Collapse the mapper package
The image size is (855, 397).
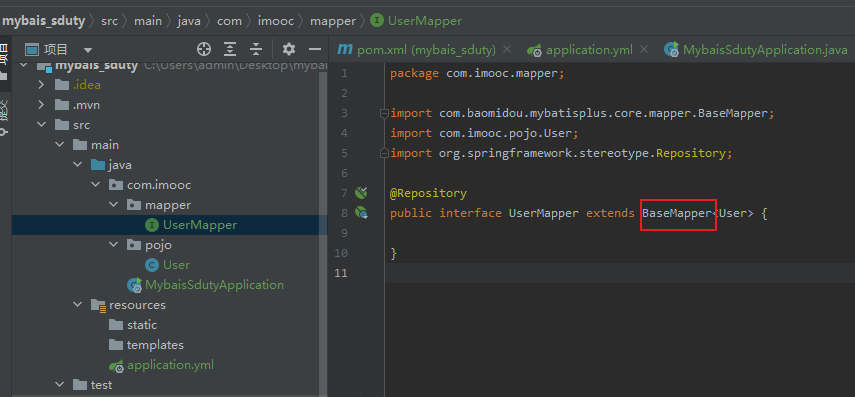point(113,205)
